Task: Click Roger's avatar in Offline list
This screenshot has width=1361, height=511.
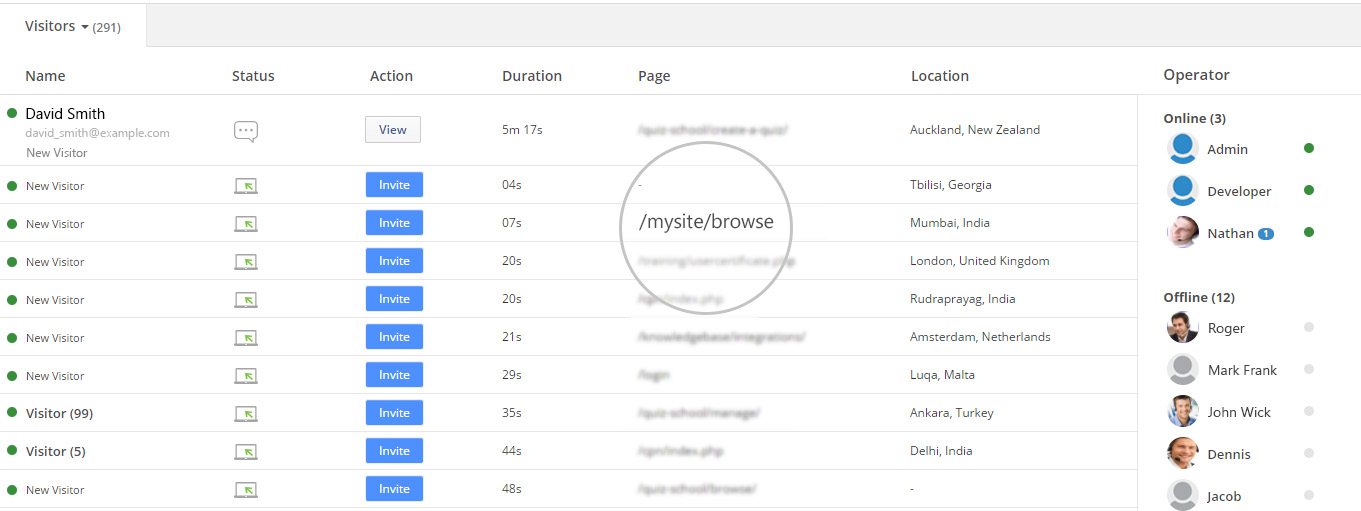Action: [1183, 328]
